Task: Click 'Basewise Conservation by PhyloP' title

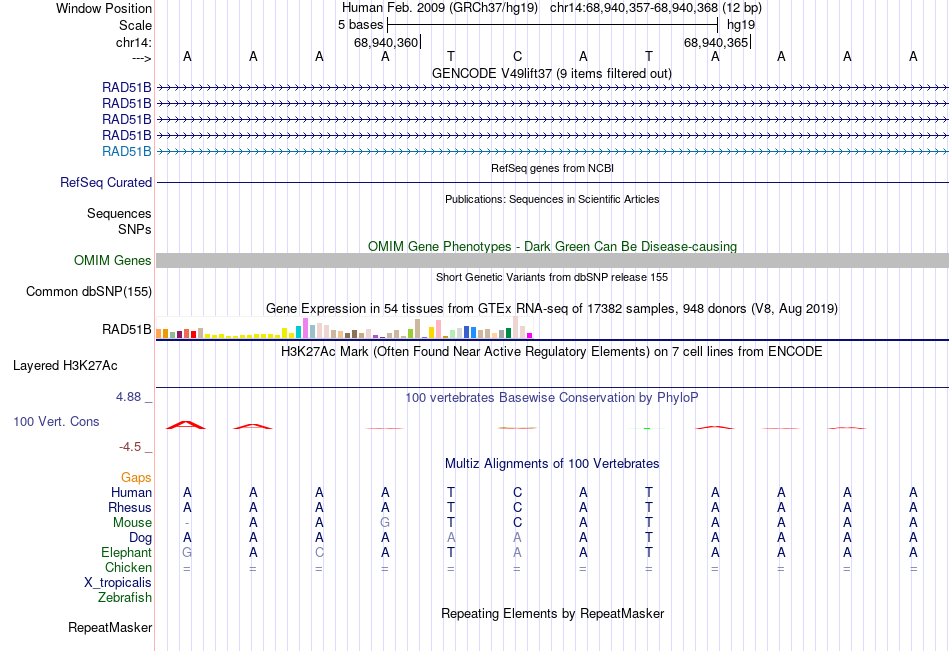Action: click(x=552, y=398)
